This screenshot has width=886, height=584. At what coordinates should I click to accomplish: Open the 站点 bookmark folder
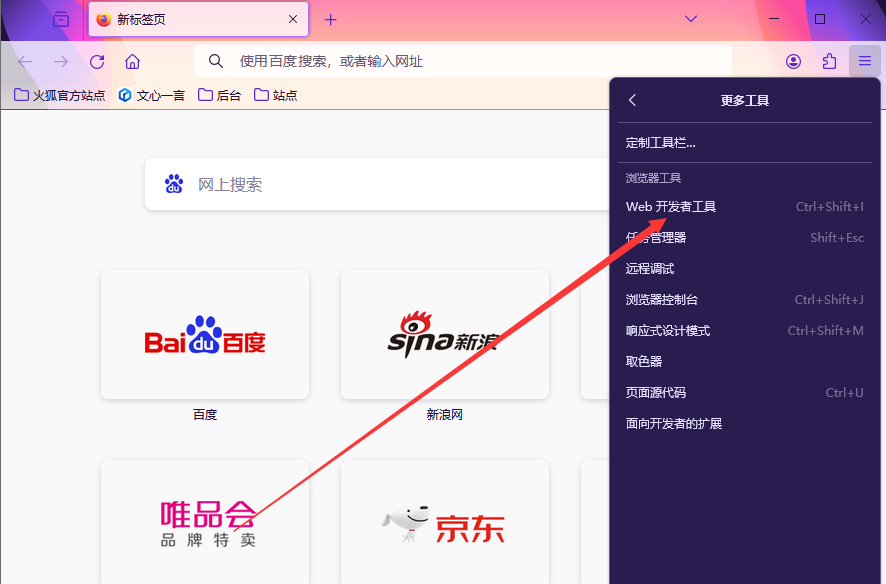pyautogui.click(x=275, y=95)
